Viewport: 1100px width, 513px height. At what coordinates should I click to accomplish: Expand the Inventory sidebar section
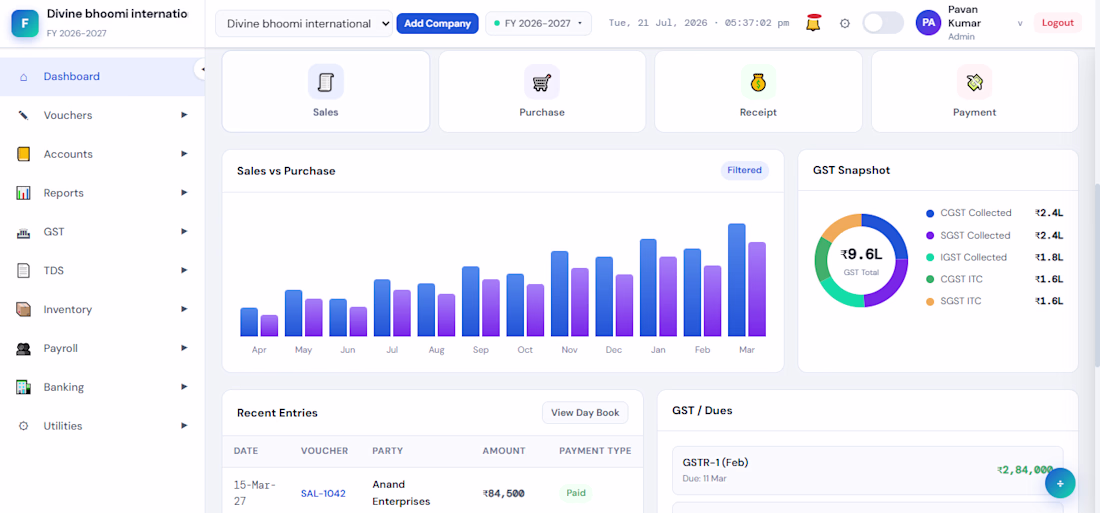click(x=102, y=309)
